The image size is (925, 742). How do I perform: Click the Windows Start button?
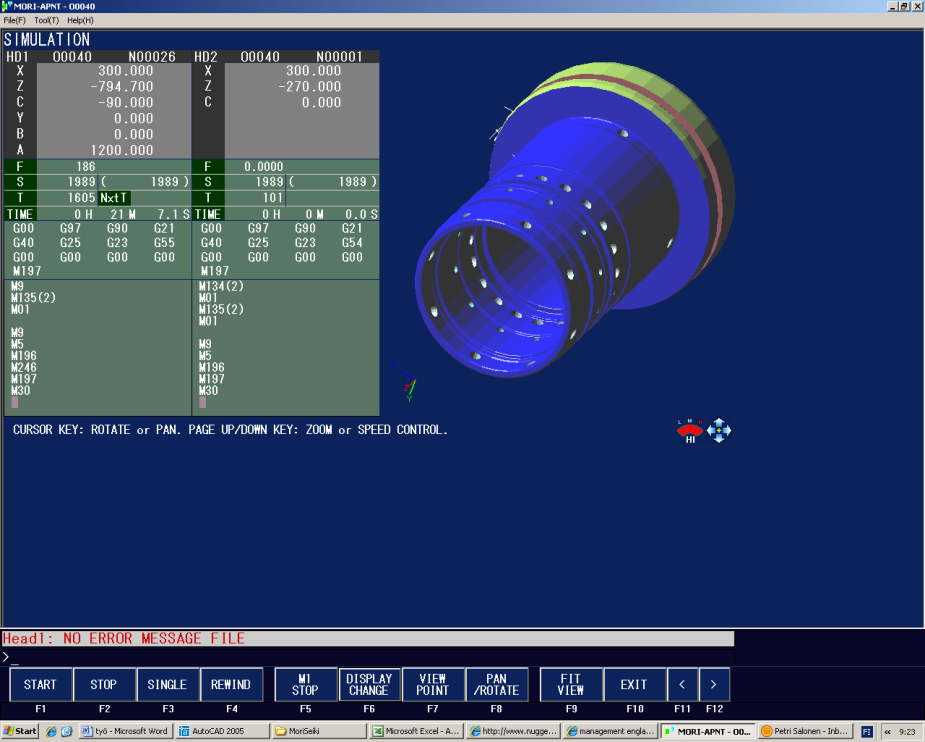click(x=19, y=731)
